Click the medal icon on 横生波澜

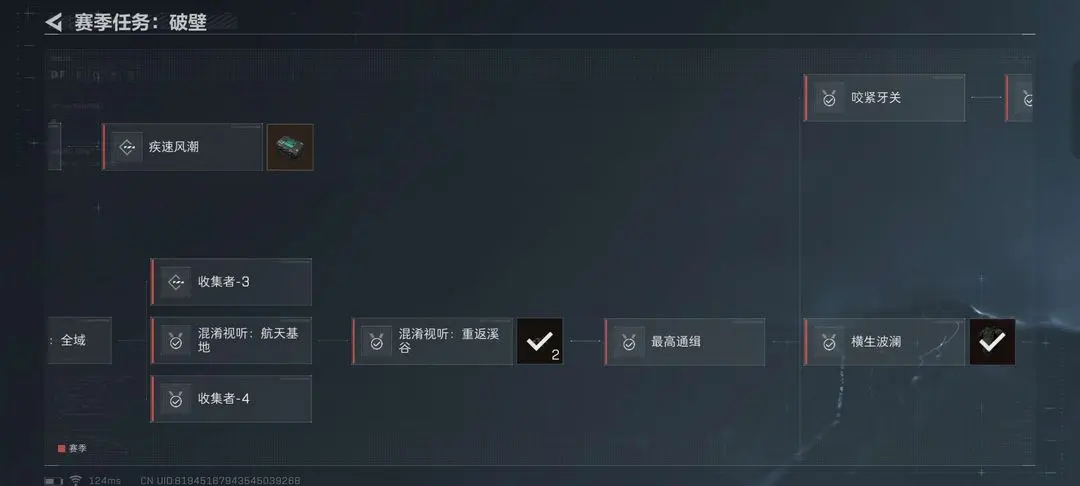pos(829,341)
